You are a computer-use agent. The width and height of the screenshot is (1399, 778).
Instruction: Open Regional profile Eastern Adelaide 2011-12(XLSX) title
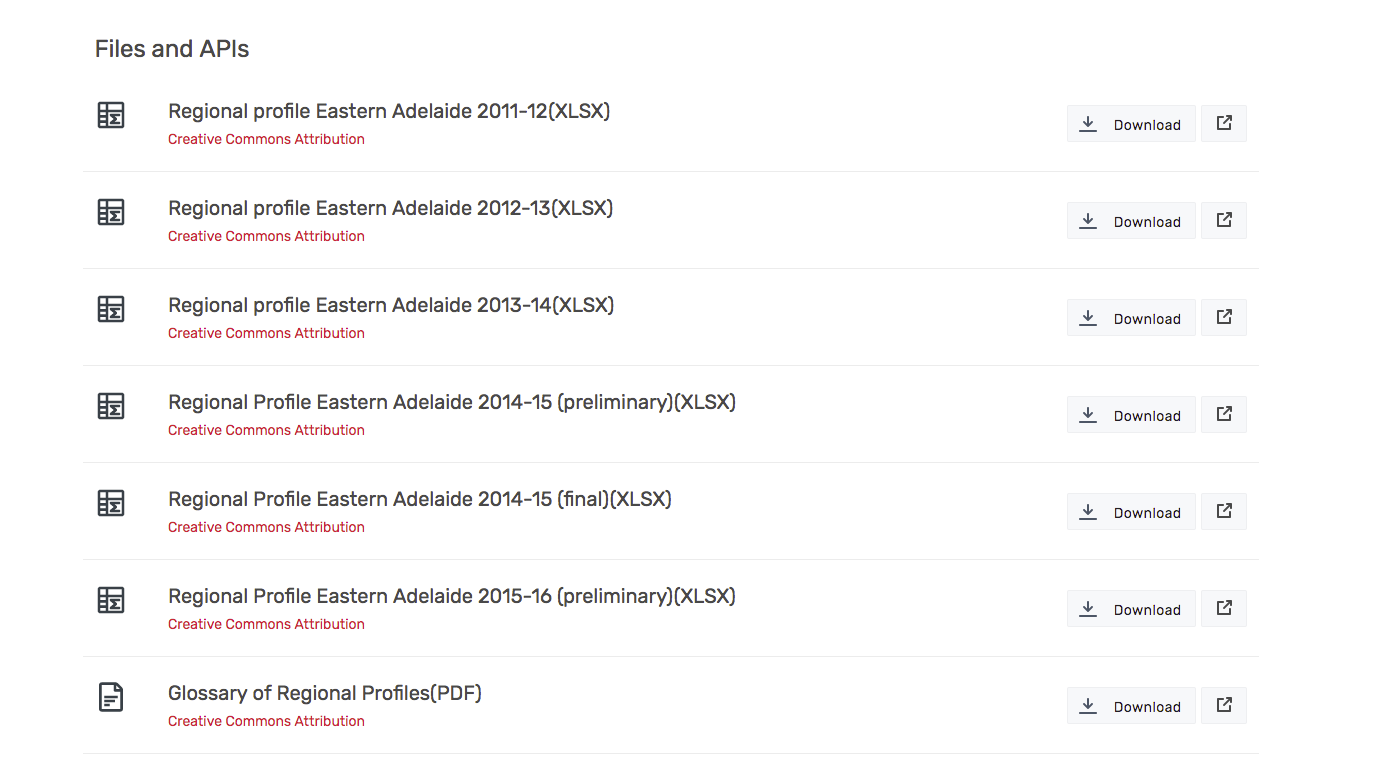point(389,111)
